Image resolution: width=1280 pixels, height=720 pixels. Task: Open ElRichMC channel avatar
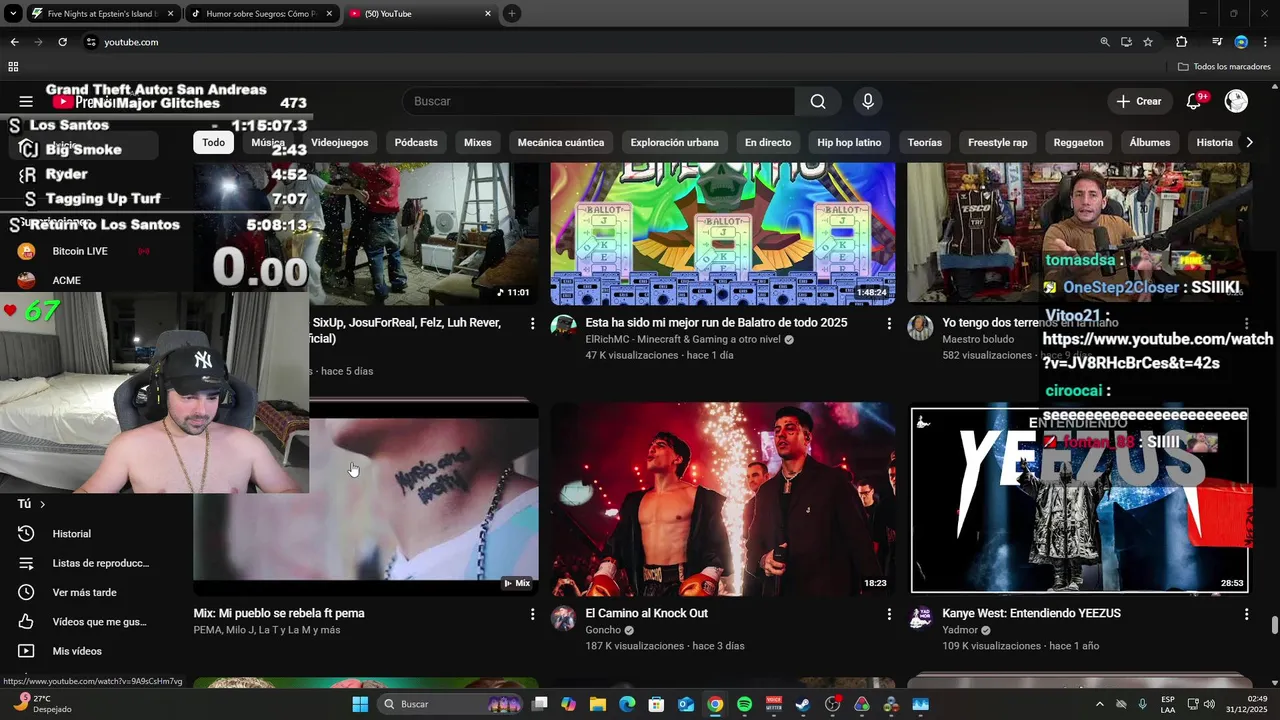(564, 328)
